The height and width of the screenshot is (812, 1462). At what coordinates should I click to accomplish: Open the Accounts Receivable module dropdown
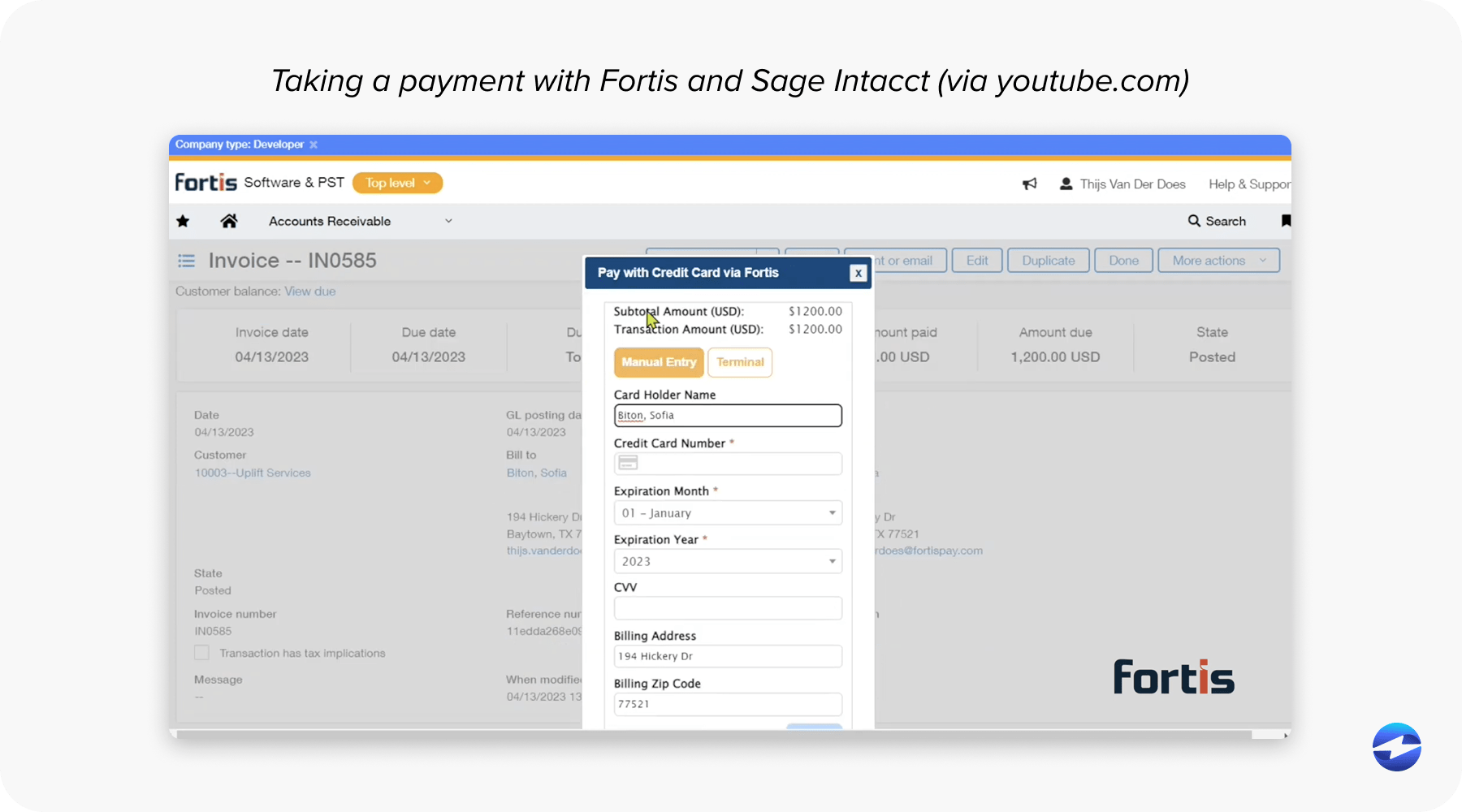(x=448, y=221)
